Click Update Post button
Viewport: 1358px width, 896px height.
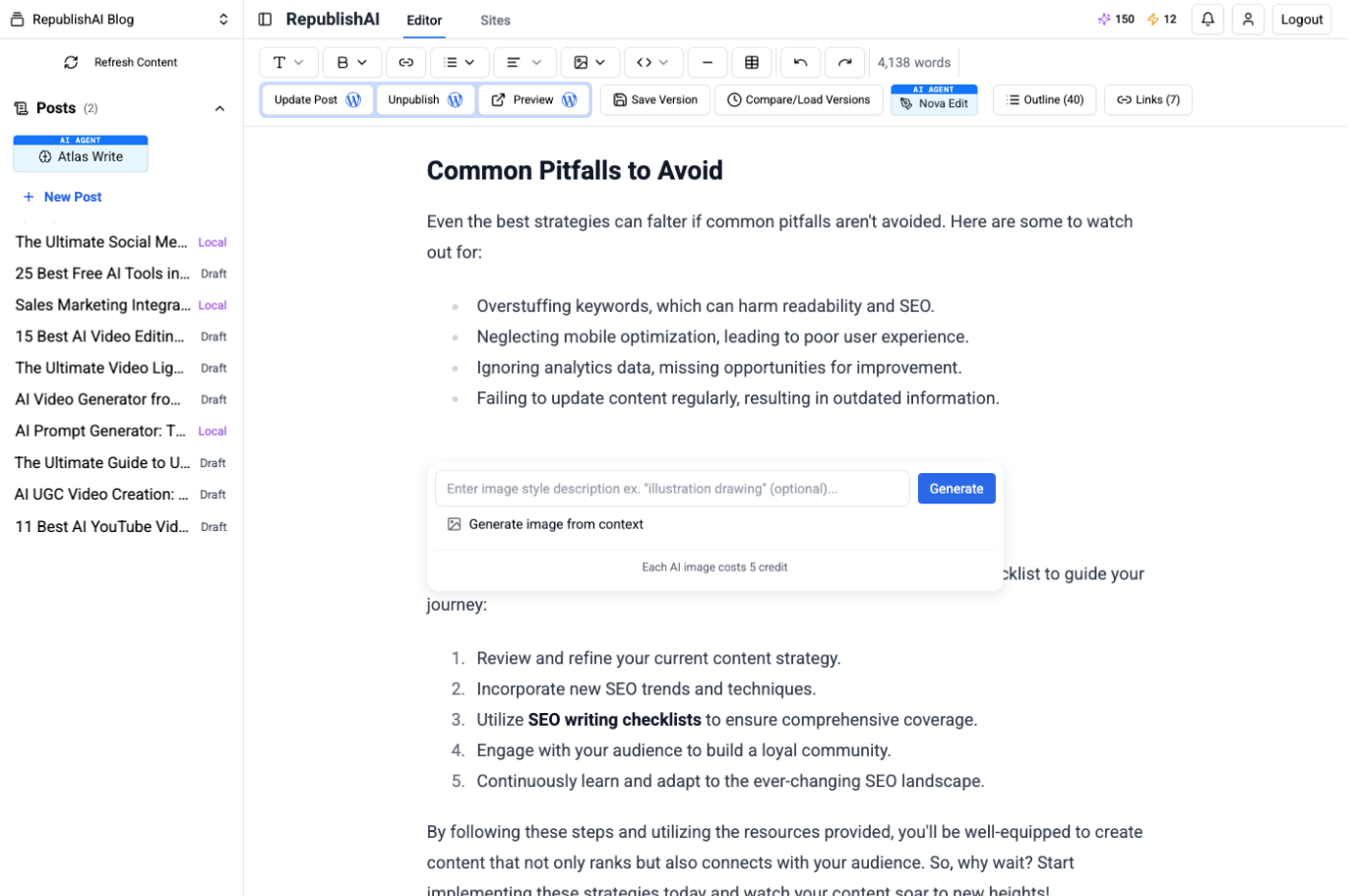[x=317, y=99]
